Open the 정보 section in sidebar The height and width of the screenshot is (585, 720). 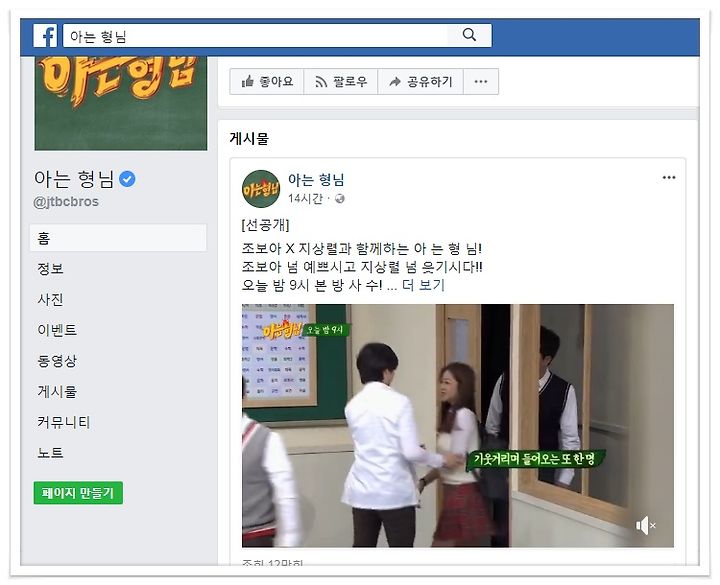[51, 269]
